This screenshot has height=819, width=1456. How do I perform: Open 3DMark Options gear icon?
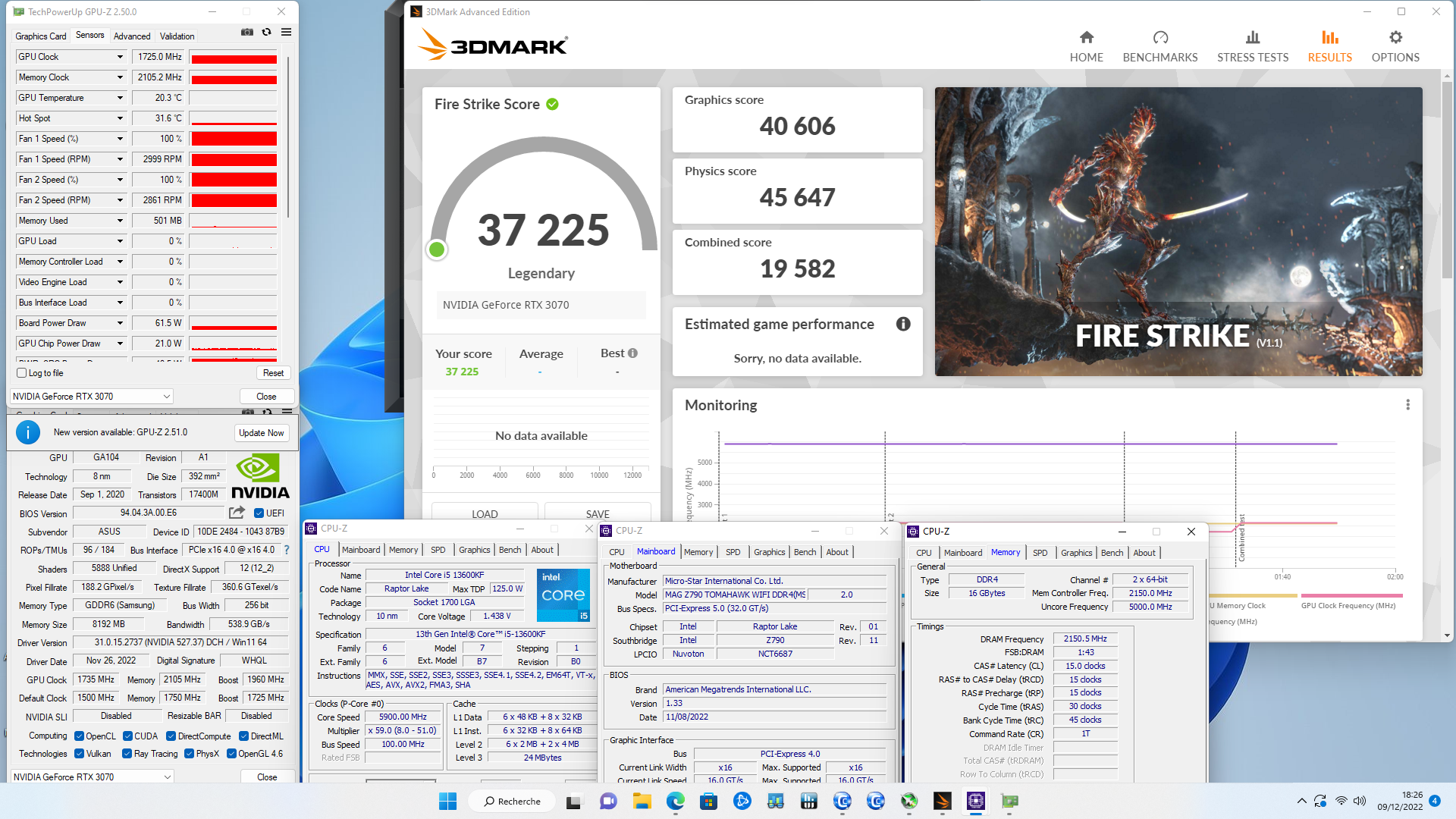click(x=1395, y=37)
